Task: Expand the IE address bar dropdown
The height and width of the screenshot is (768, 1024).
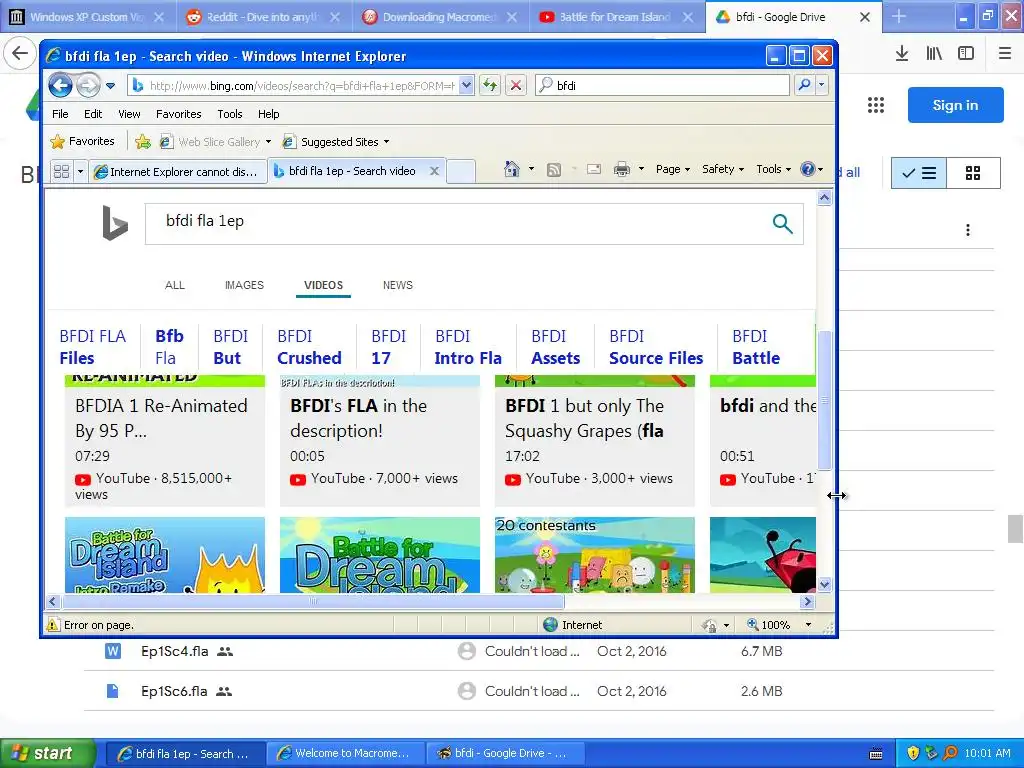Action: pyautogui.click(x=466, y=85)
